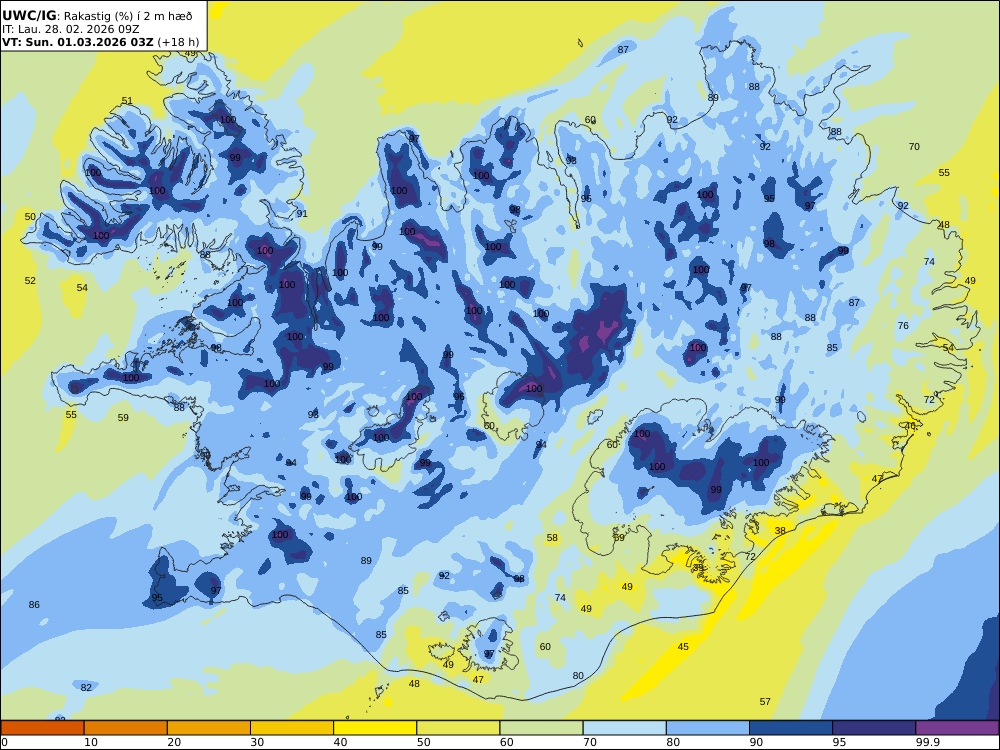Click the '45' humidity value on the map
The width and height of the screenshot is (1000, 750).
pyautogui.click(x=683, y=647)
